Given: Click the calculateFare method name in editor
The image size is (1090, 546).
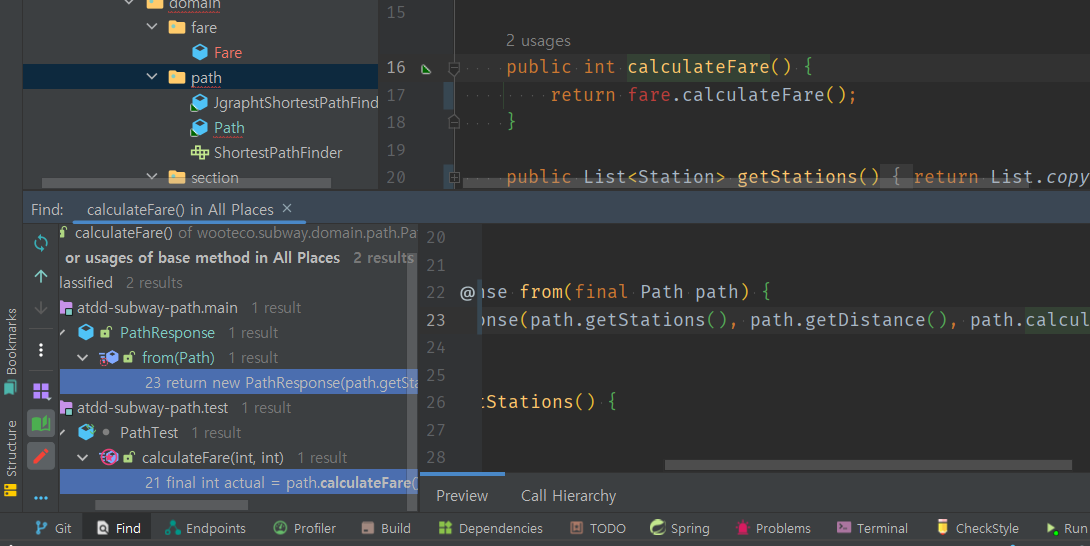Looking at the screenshot, I should pyautogui.click(x=699, y=67).
